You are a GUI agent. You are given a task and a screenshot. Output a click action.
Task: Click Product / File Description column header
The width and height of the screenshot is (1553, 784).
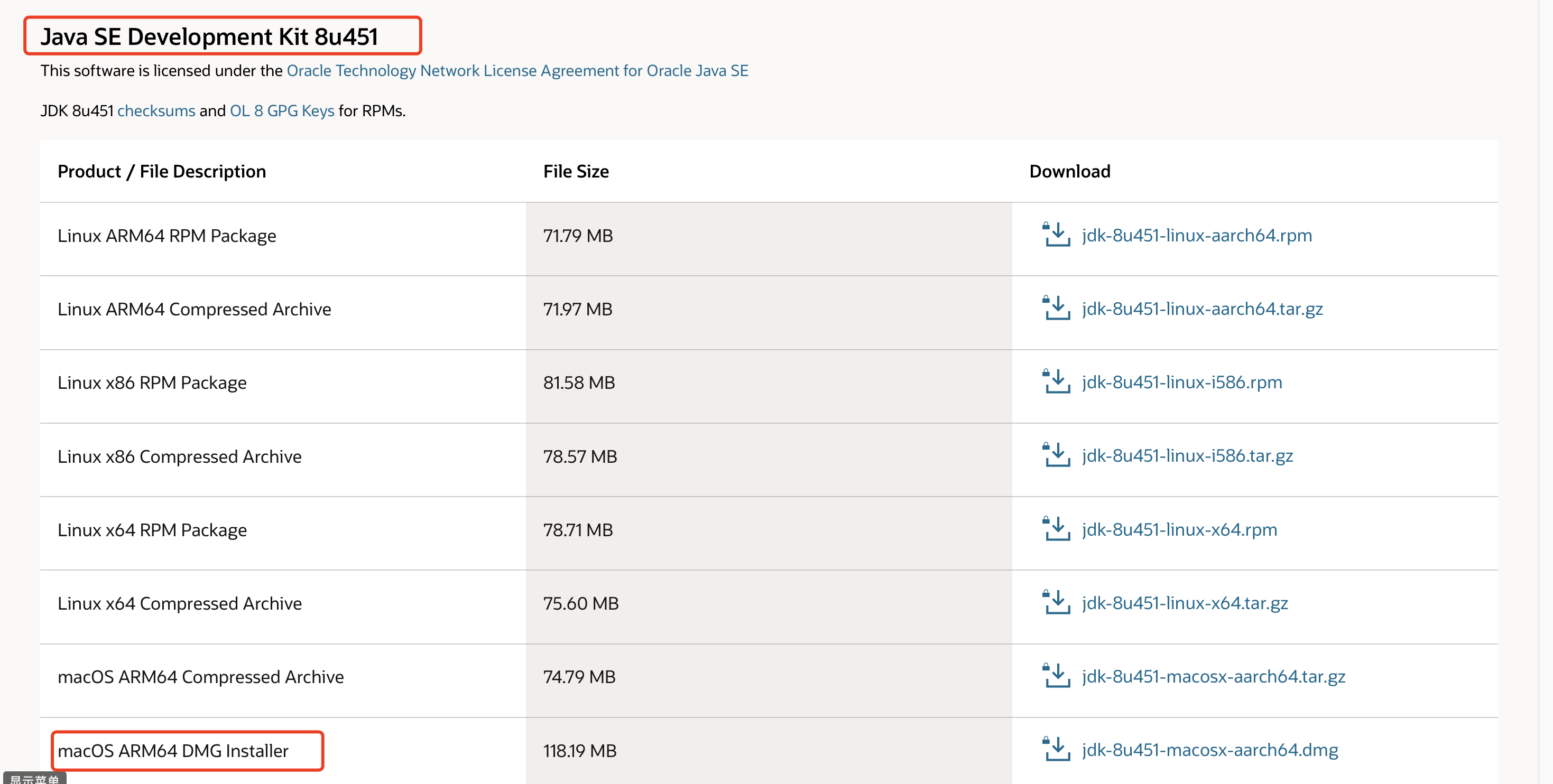tap(162, 172)
